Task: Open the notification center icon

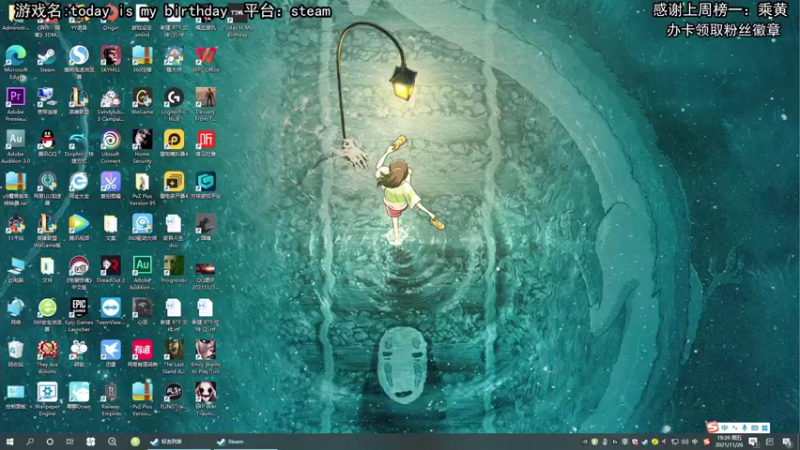Action: pyautogui.click(x=787, y=442)
